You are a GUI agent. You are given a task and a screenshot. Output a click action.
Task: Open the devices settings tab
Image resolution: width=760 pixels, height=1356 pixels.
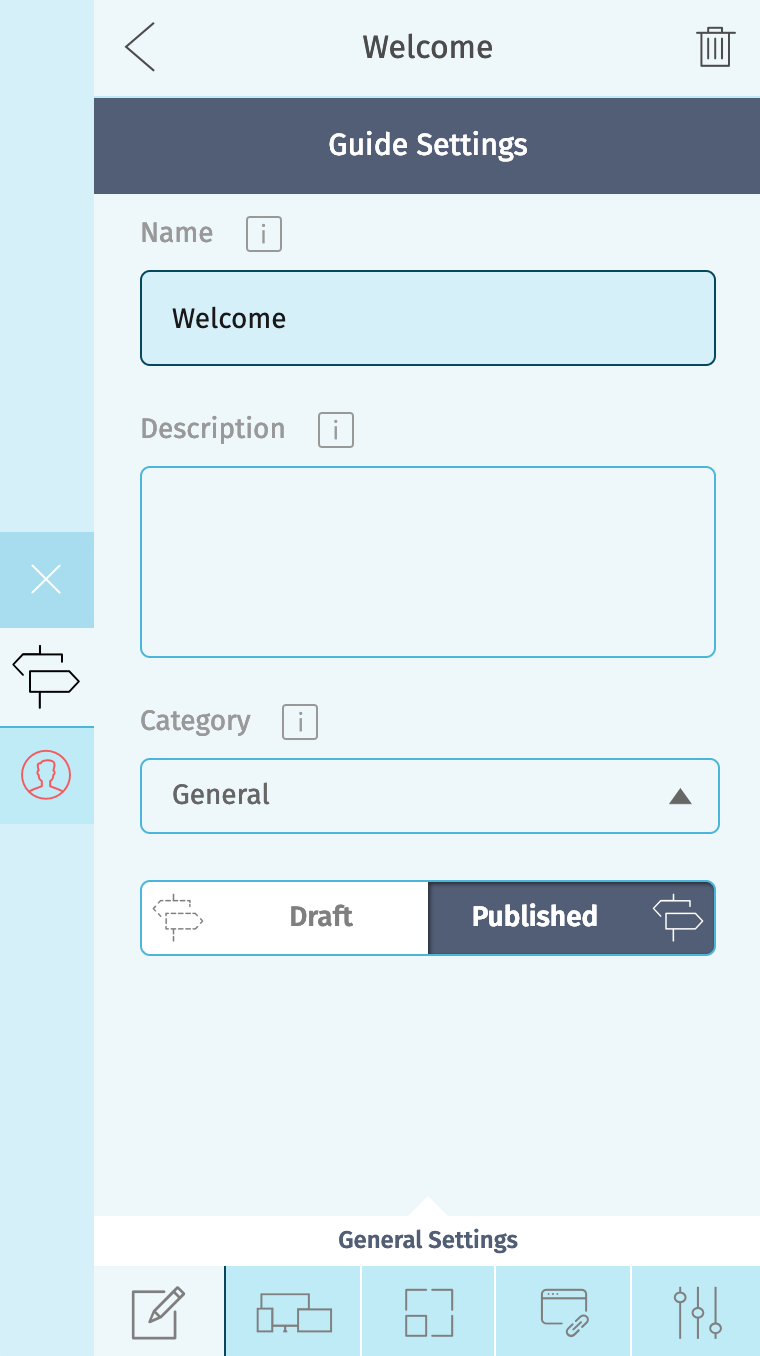(x=294, y=1312)
